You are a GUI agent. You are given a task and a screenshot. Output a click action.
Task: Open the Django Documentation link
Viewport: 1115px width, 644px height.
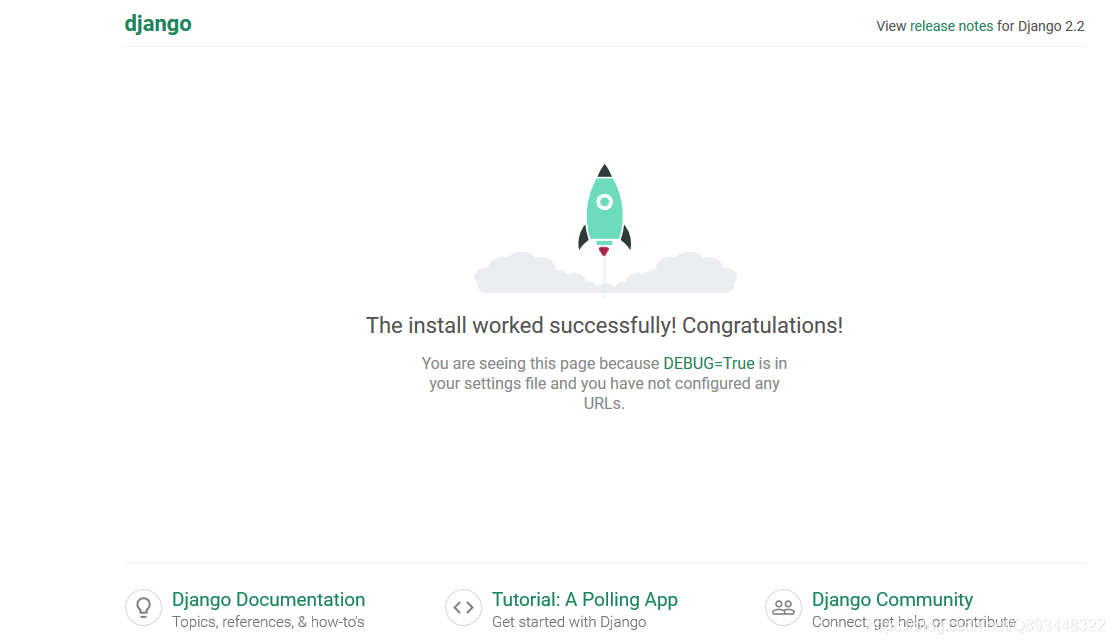tap(268, 599)
